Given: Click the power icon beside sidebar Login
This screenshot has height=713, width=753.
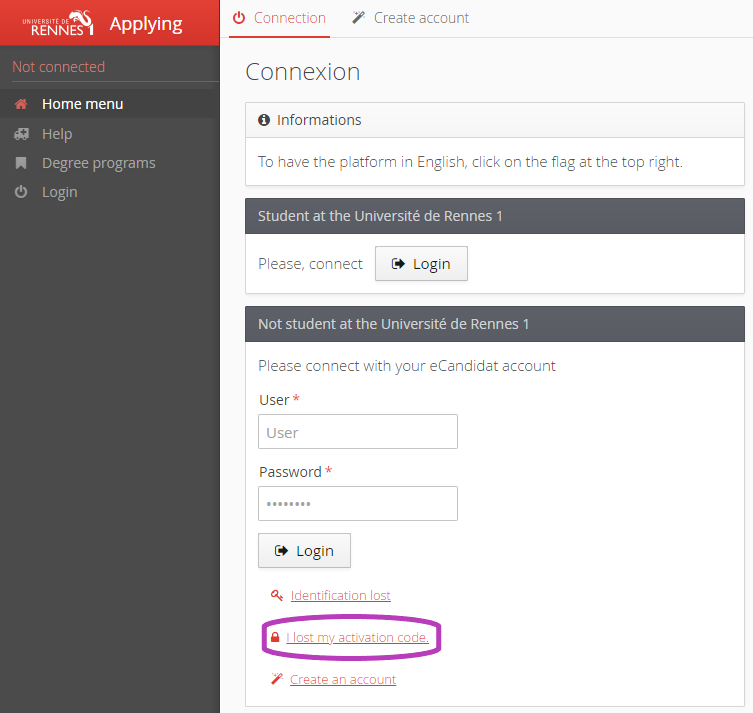Looking at the screenshot, I should (21, 192).
